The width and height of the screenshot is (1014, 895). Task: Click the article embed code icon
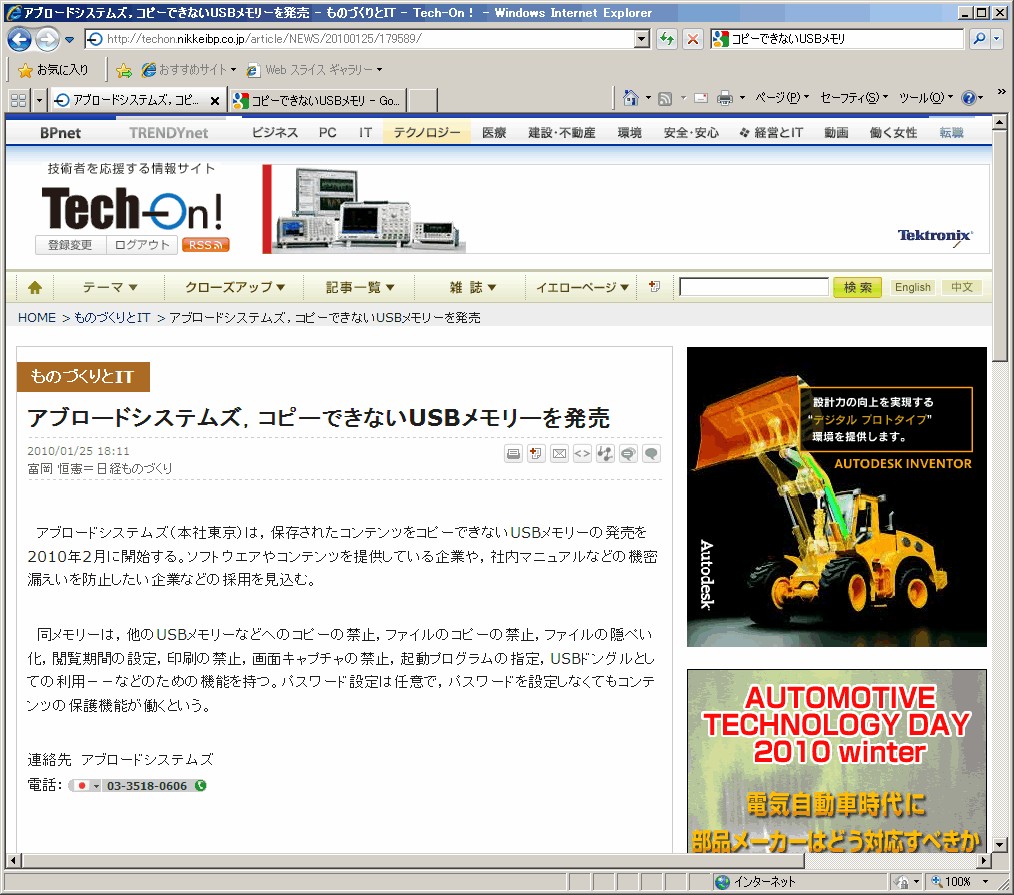tap(582, 453)
